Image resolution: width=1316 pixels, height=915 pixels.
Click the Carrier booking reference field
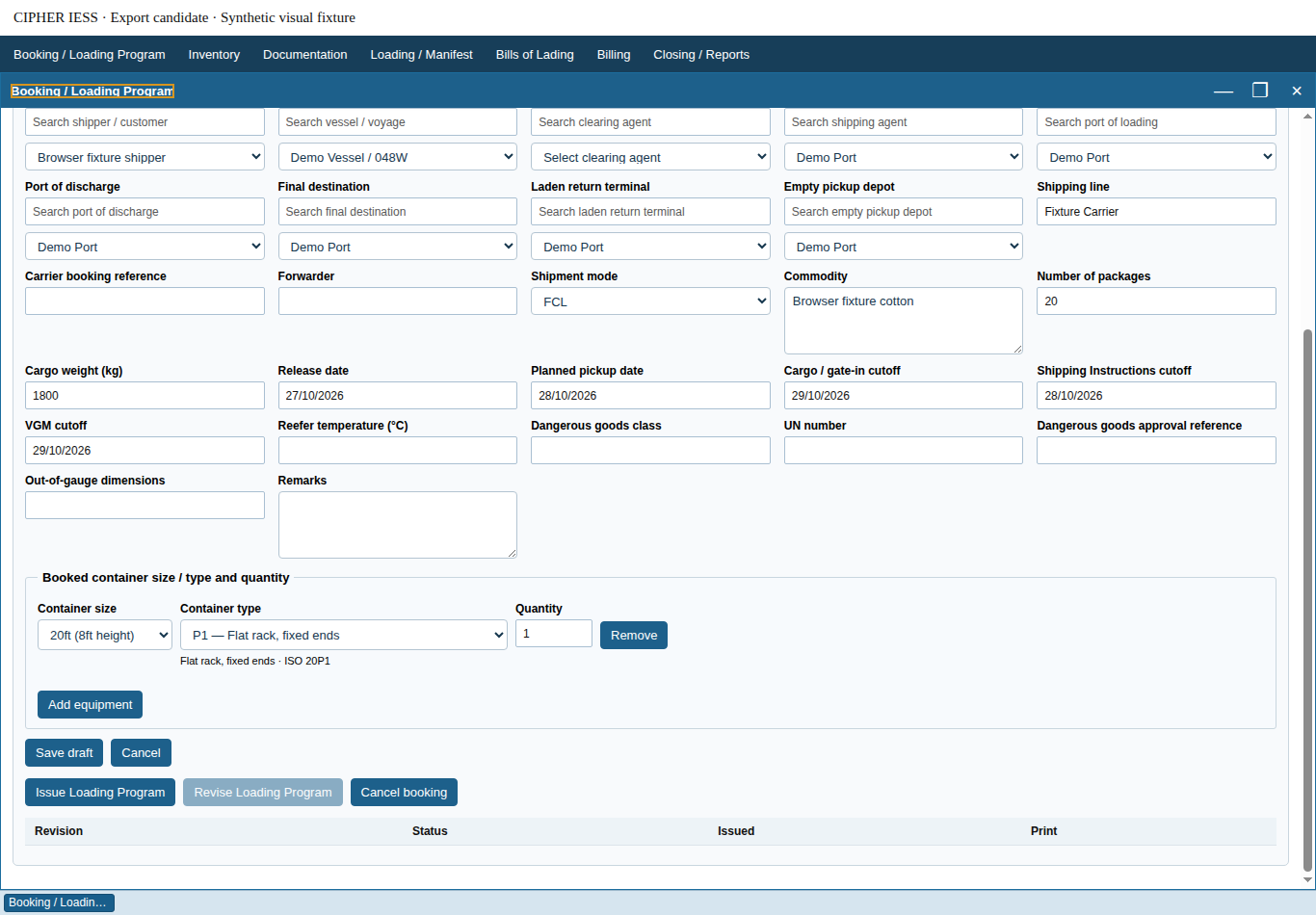point(145,301)
